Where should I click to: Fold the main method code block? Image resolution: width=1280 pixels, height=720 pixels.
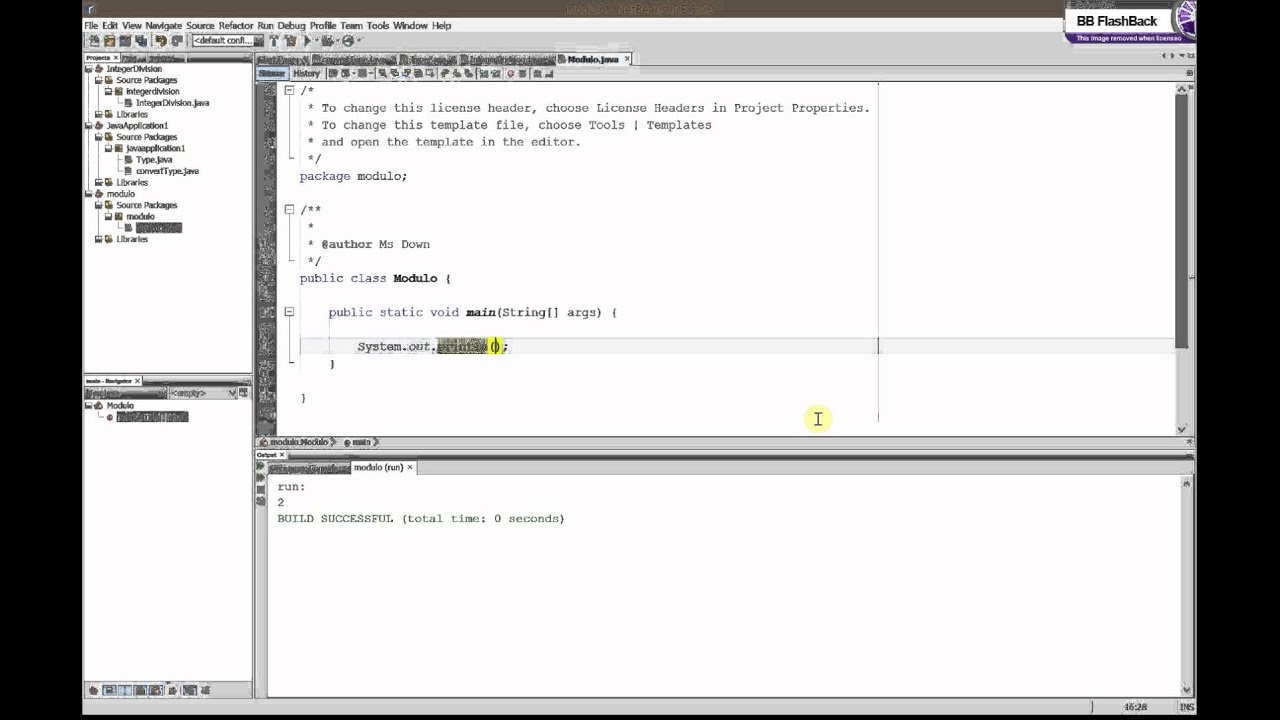289,312
